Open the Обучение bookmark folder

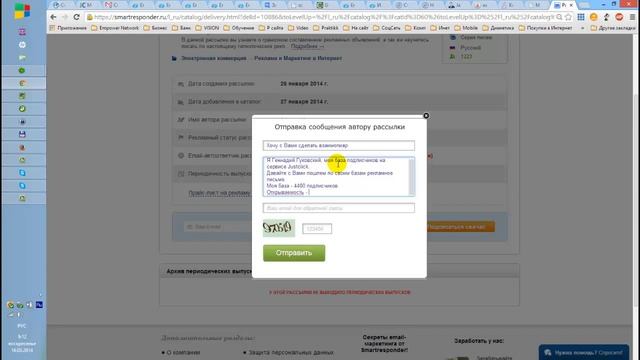239,28
